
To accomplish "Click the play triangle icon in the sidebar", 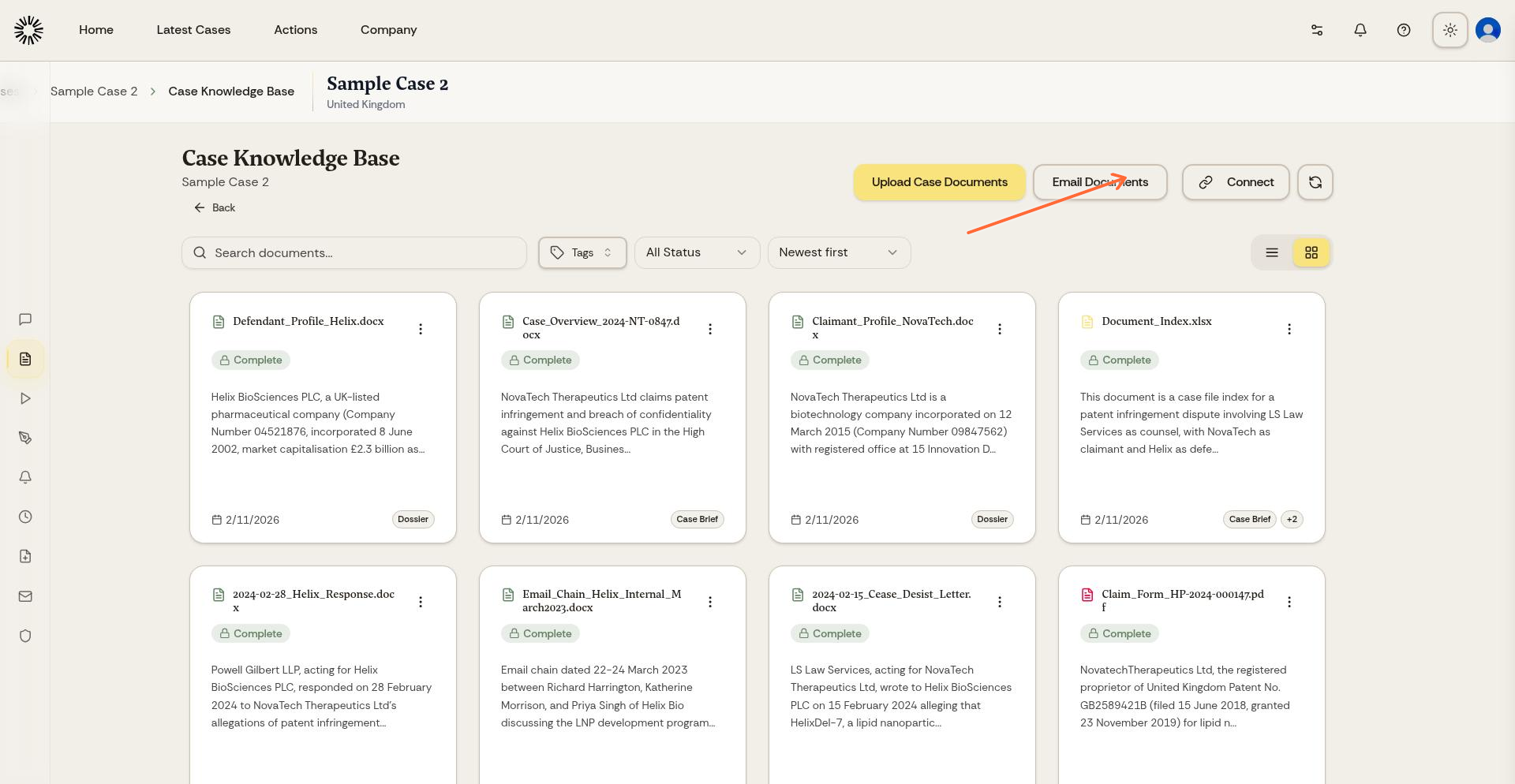I will (25, 398).
